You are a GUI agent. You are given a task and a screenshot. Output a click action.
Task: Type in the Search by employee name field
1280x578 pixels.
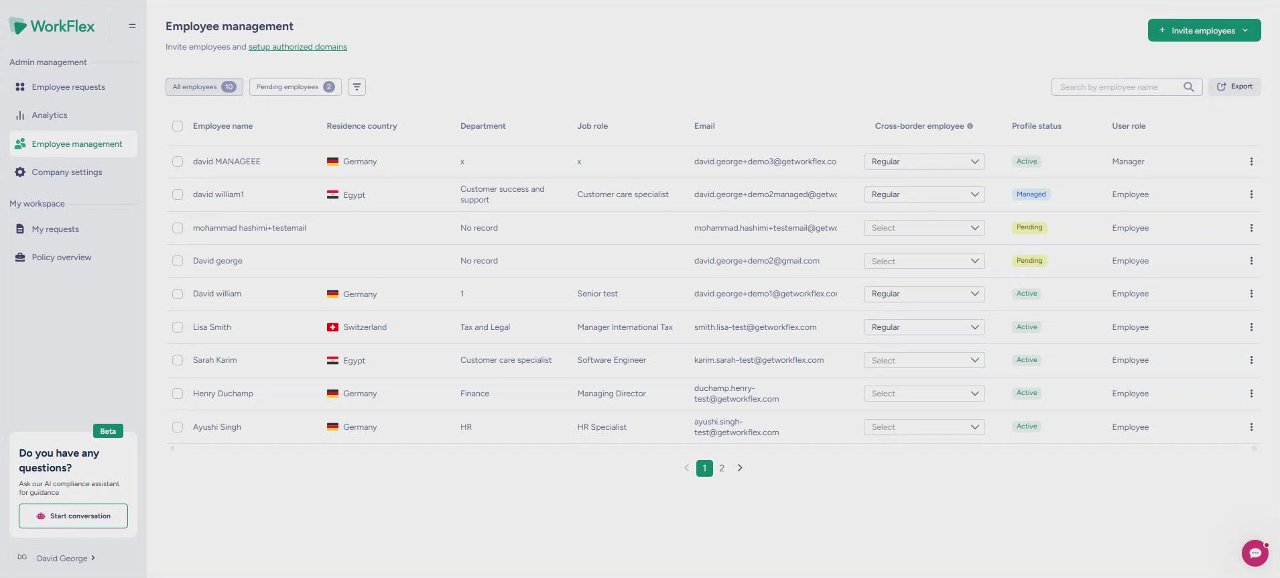click(x=1115, y=87)
